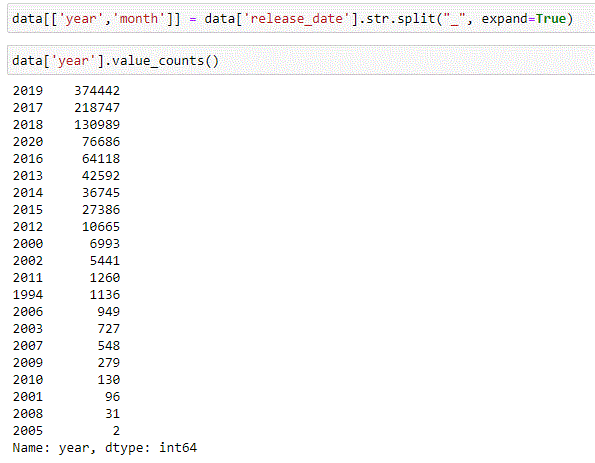
Task: Click the count 6993 for year 2000
Action: 105,244
